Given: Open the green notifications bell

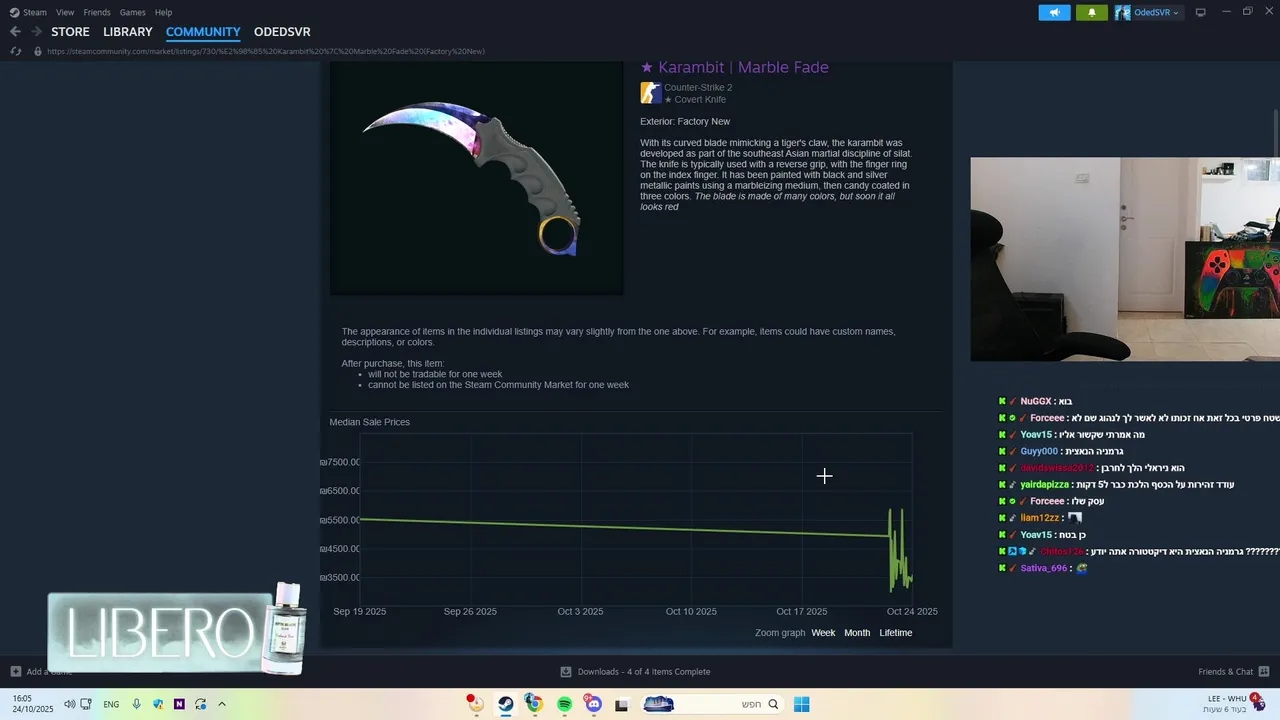Looking at the screenshot, I should 1091,12.
